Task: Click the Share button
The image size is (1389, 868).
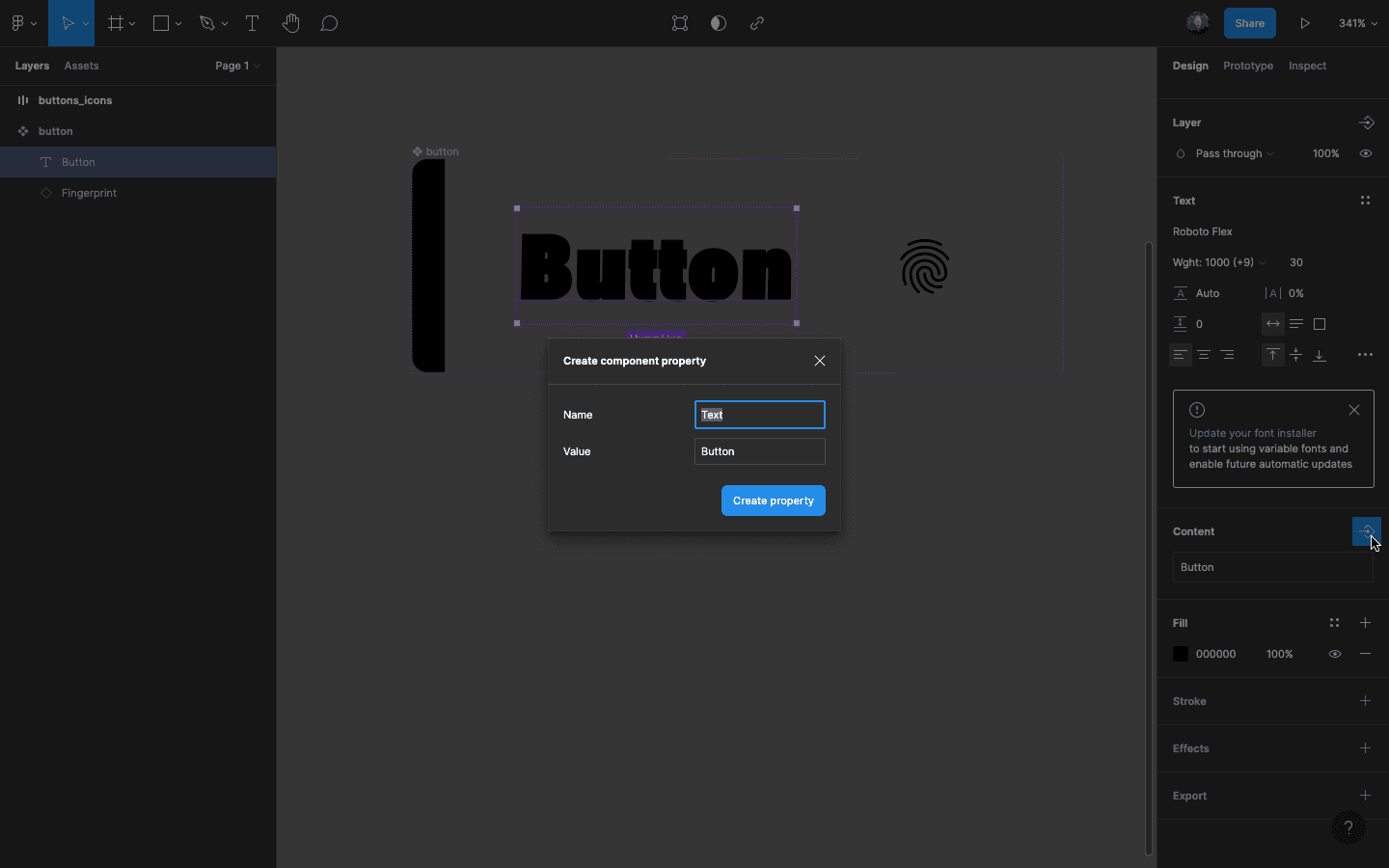Action: [1249, 23]
